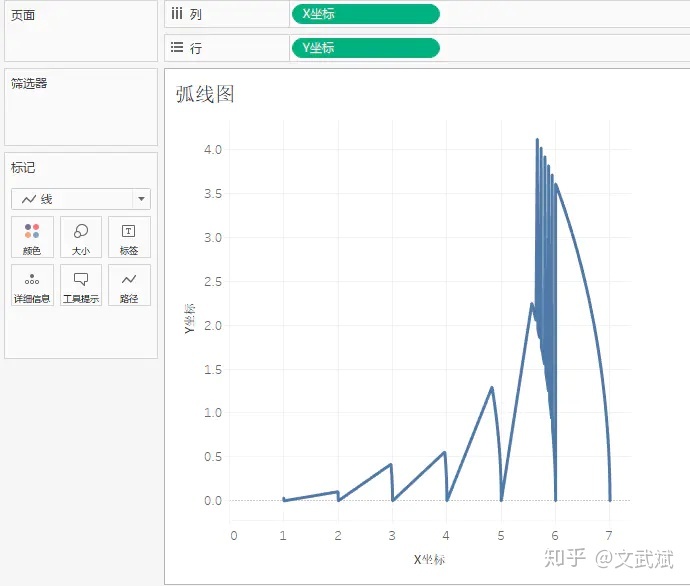Click the 7 tick label on X axis

point(609,535)
